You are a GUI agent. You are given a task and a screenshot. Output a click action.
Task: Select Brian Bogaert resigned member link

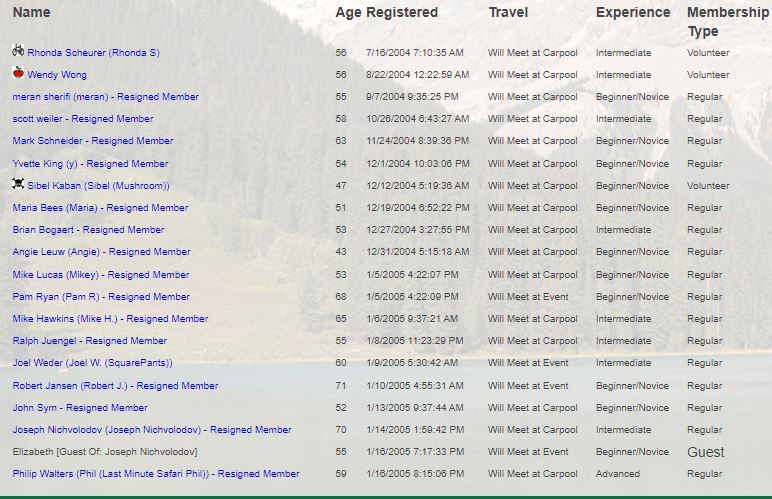click(x=89, y=230)
